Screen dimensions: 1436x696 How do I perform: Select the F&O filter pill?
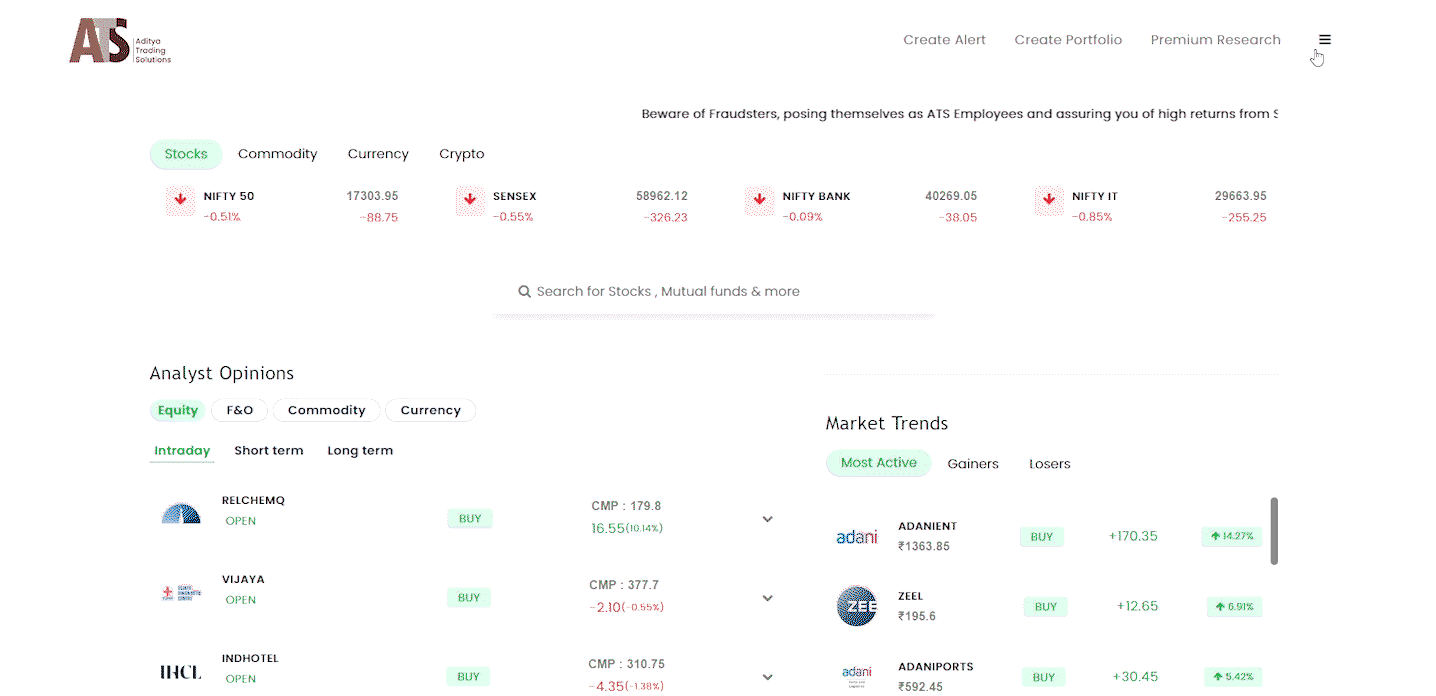click(x=240, y=410)
